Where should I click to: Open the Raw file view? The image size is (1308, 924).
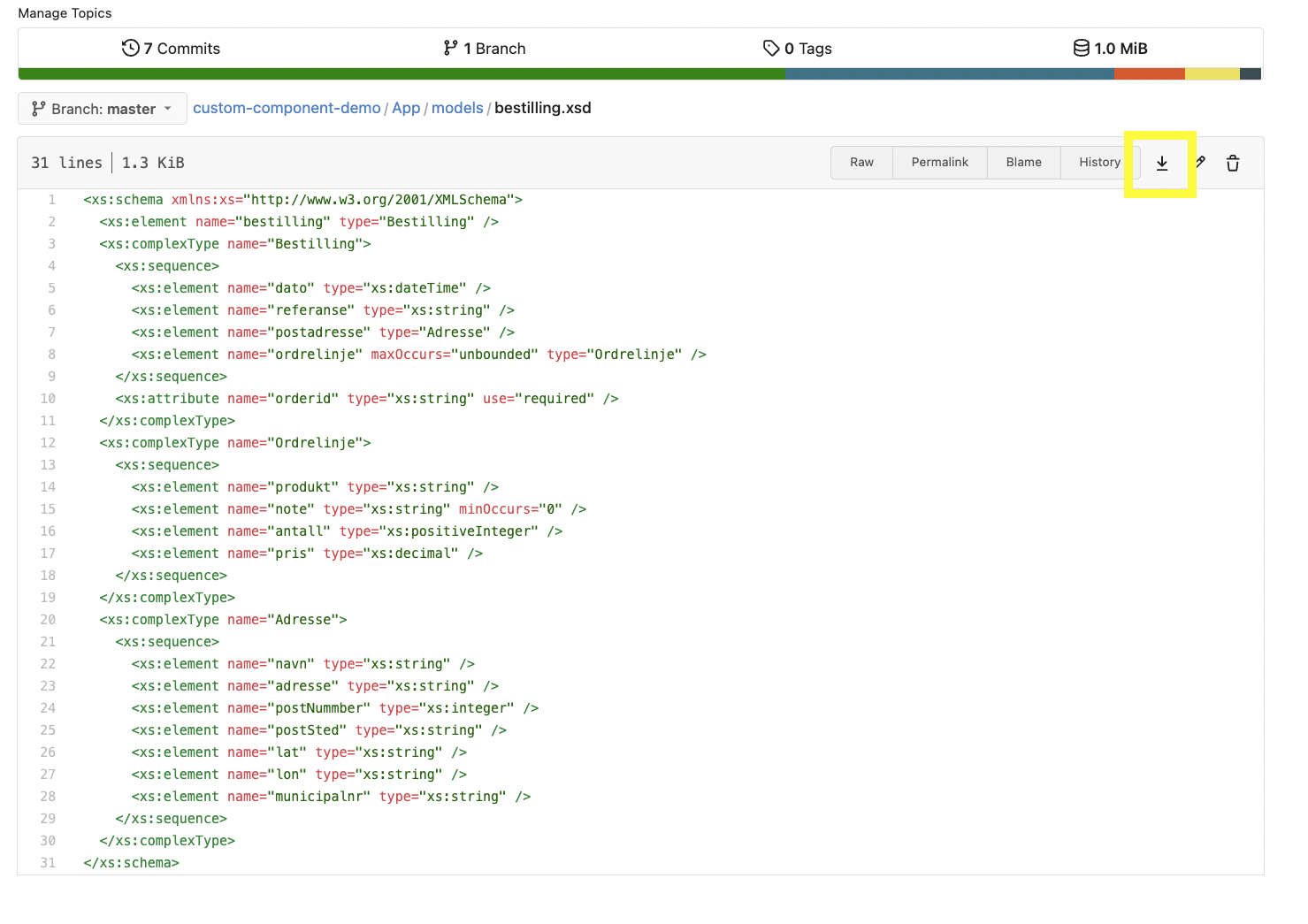coord(861,163)
